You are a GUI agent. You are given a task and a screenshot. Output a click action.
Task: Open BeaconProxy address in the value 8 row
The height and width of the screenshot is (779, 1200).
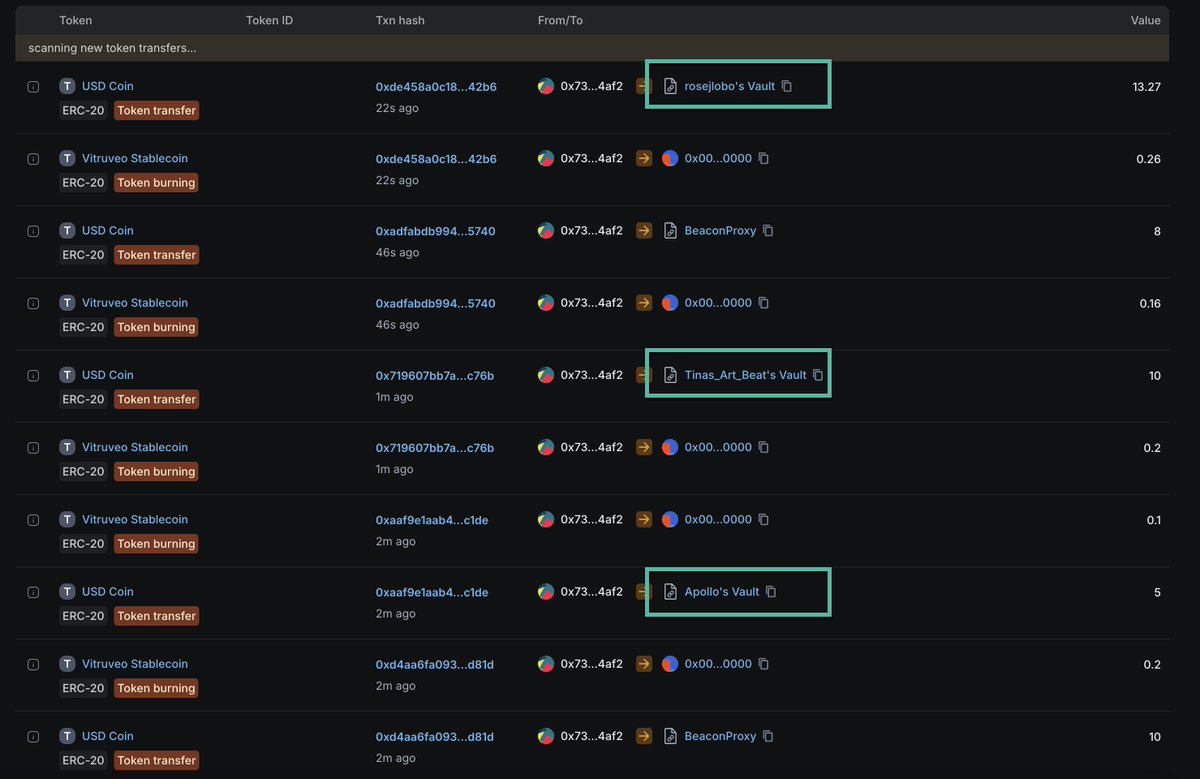(720, 231)
